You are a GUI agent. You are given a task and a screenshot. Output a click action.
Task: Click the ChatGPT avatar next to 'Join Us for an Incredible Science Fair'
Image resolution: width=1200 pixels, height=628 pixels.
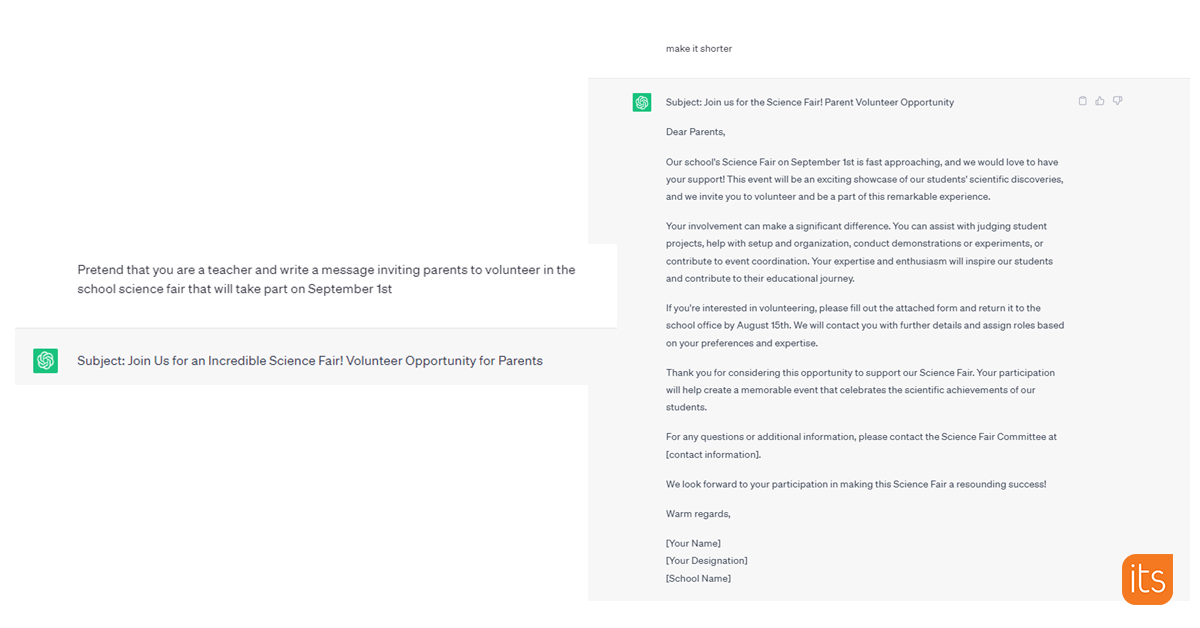(45, 361)
